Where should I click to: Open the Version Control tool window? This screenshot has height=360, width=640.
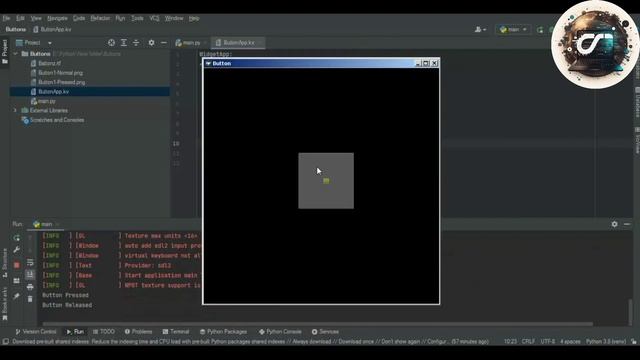coord(36,332)
